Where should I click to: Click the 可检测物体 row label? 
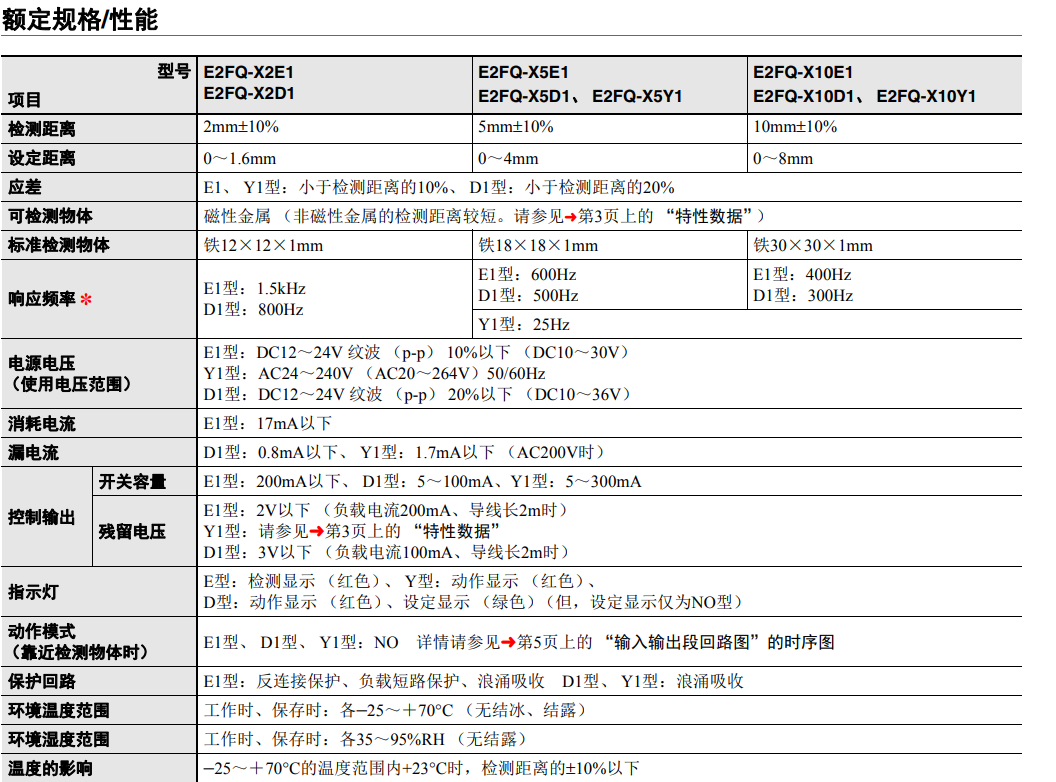(51, 216)
